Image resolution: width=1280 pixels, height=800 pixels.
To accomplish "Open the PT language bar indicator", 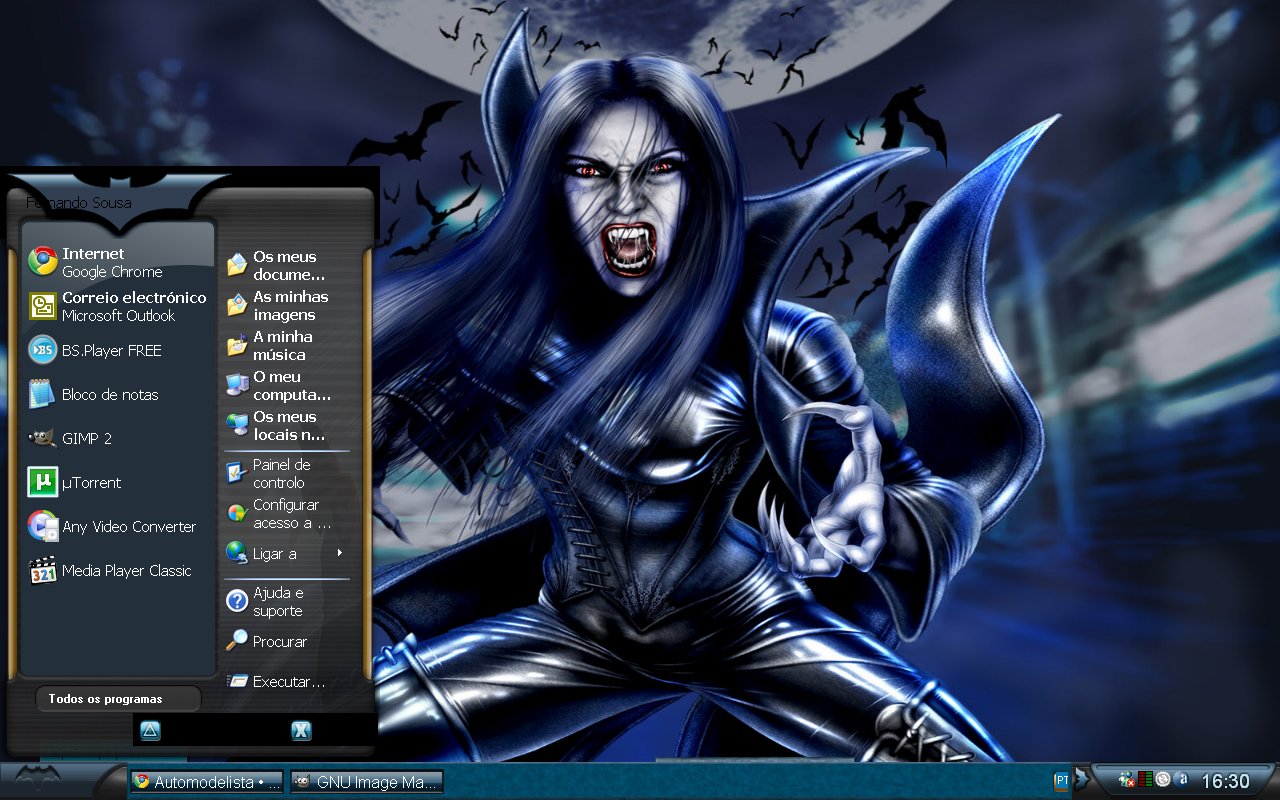I will pyautogui.click(x=1061, y=780).
